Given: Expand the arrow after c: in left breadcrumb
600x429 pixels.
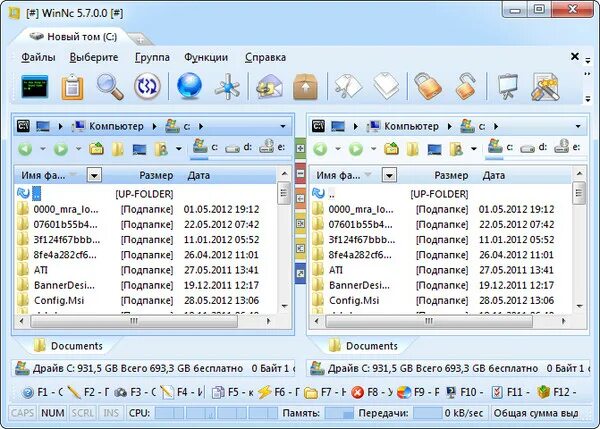Looking at the screenshot, I should [x=201, y=126].
